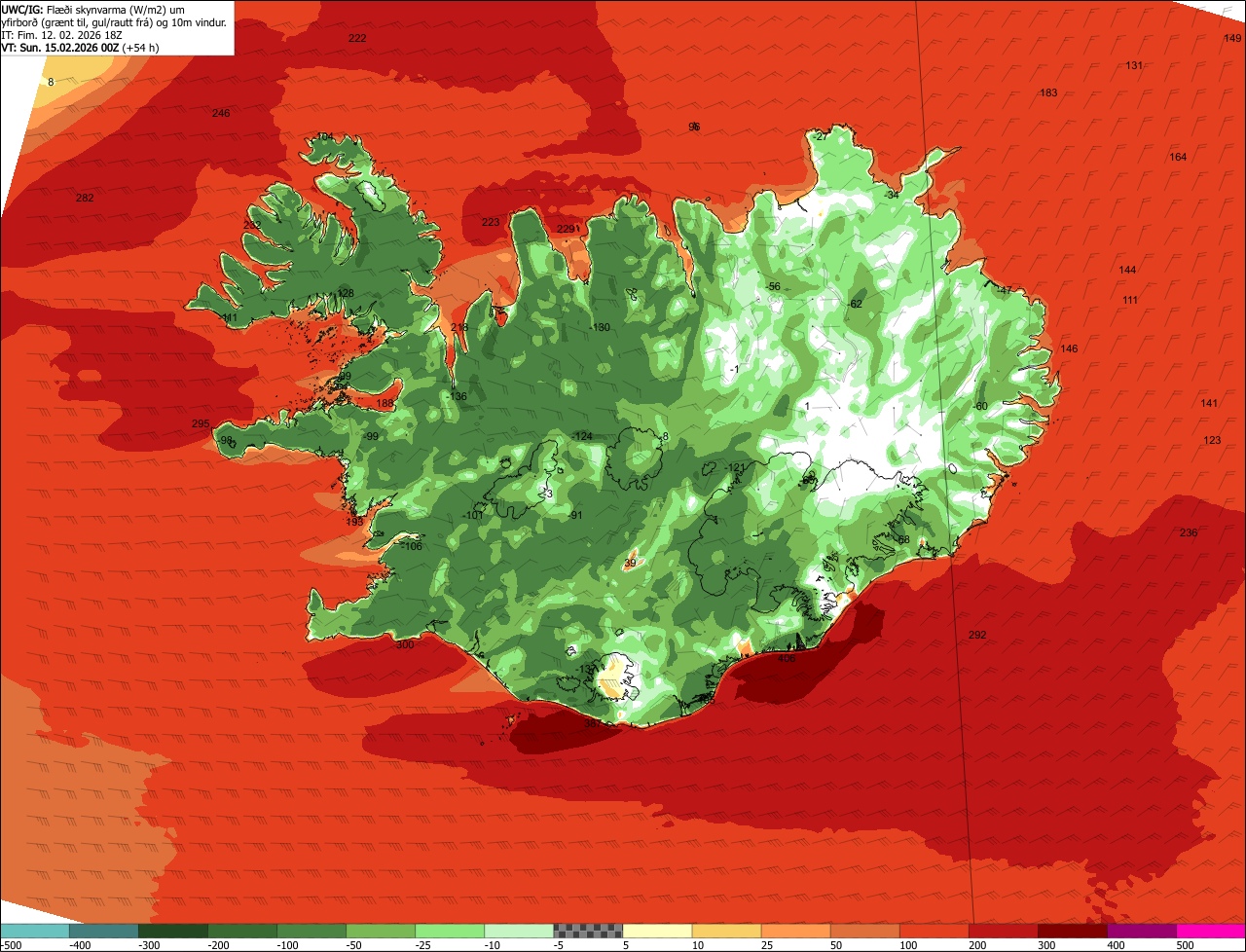Click the flux value '300' southwest of Iceland
The image size is (1246, 952).
pyautogui.click(x=405, y=645)
